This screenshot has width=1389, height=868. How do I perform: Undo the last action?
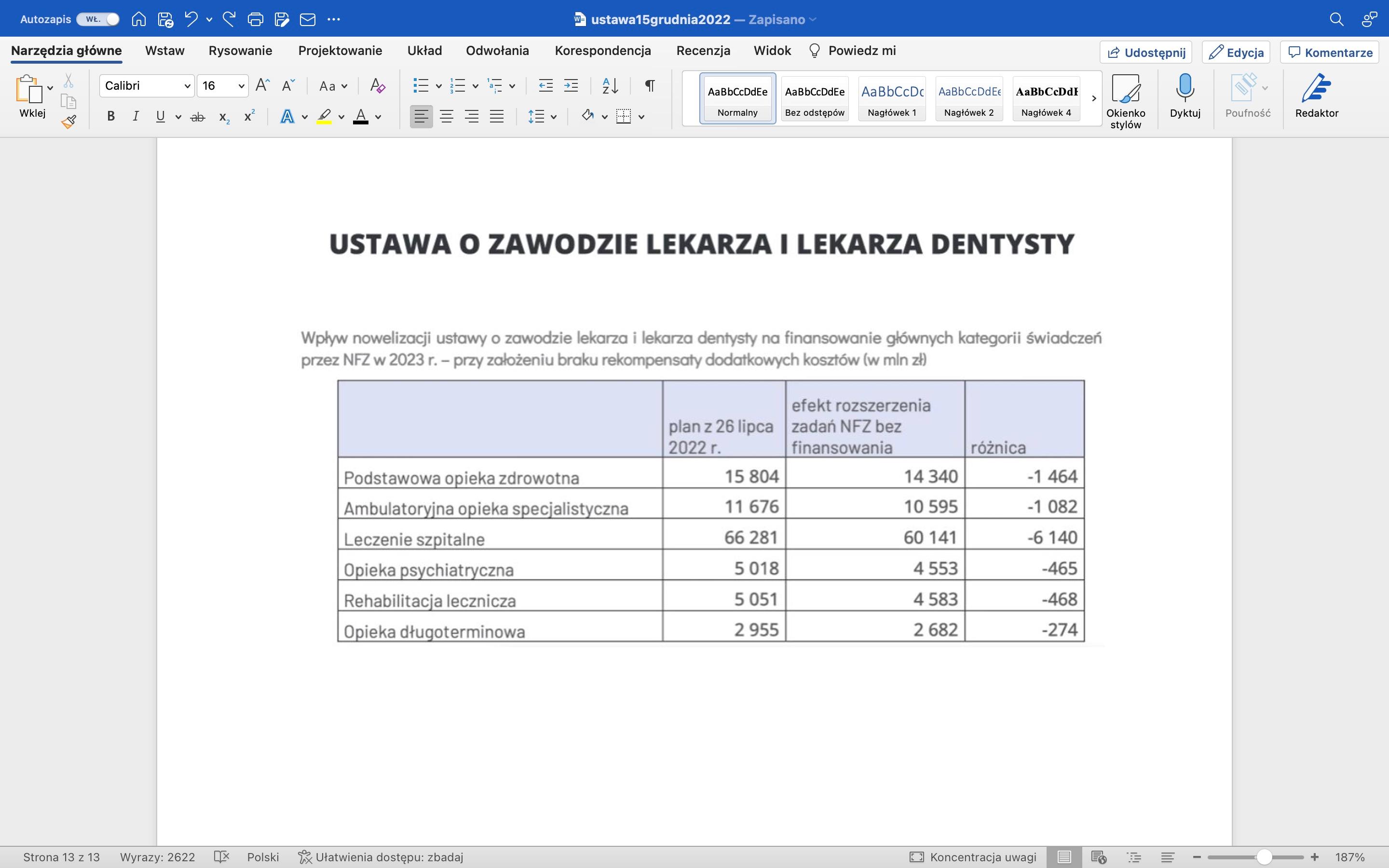[x=191, y=19]
